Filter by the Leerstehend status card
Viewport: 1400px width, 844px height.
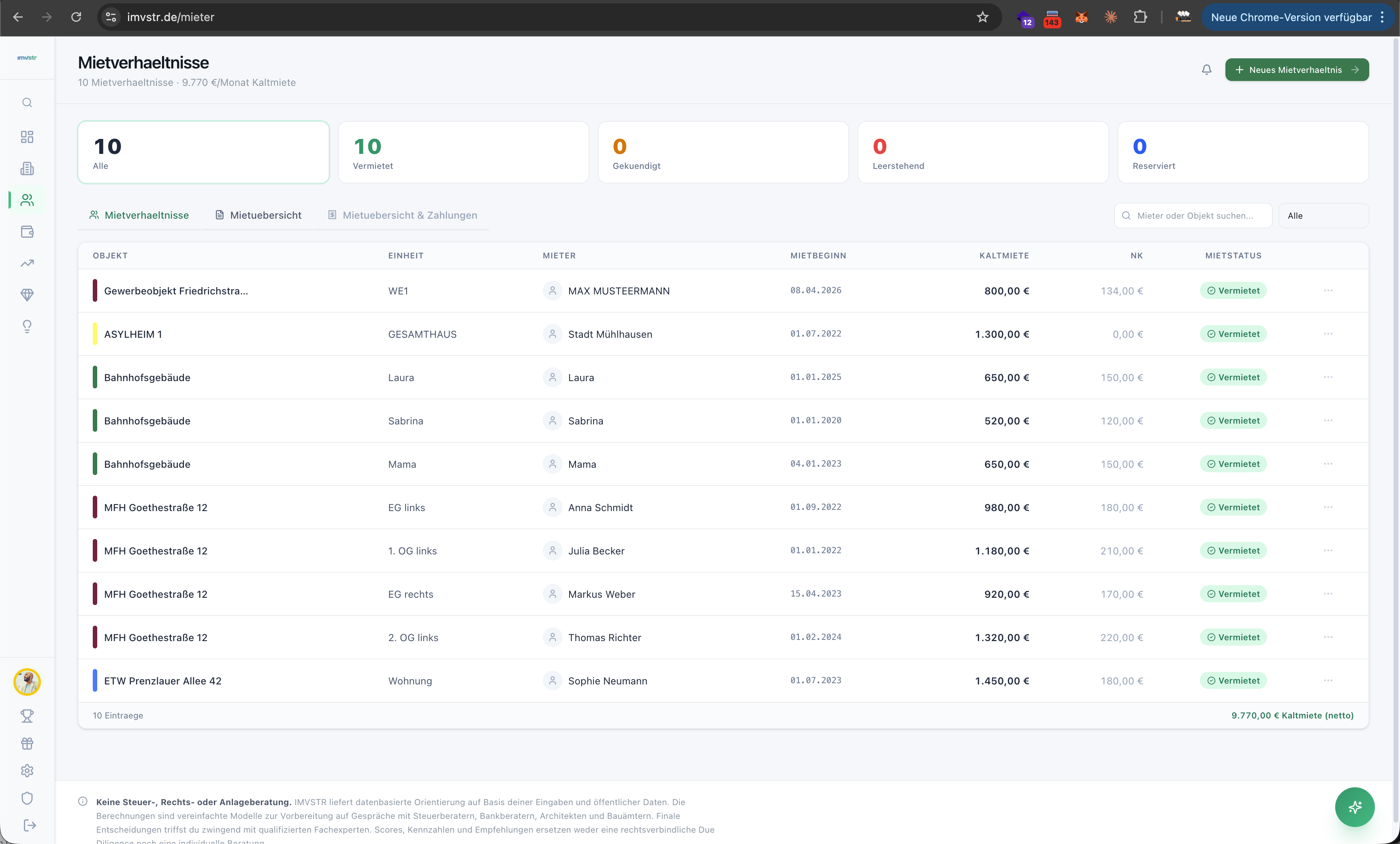[982, 152]
